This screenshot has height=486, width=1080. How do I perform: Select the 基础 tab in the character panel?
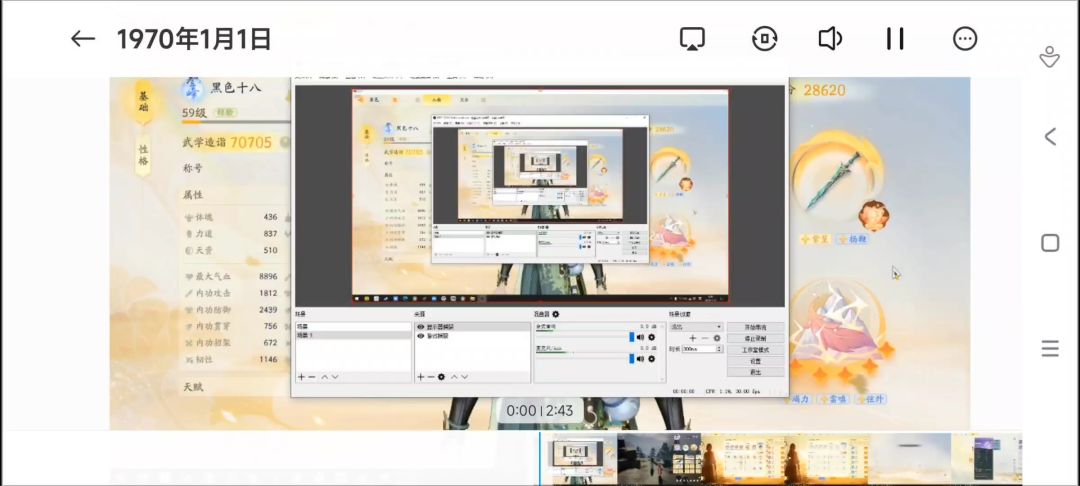click(x=143, y=103)
